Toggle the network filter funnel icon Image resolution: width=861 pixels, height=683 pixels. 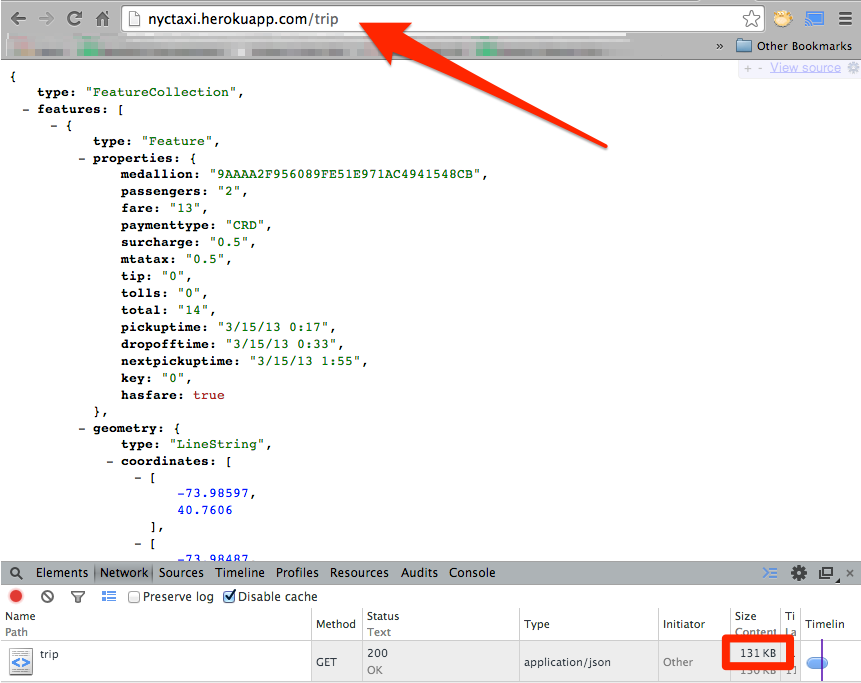78,597
